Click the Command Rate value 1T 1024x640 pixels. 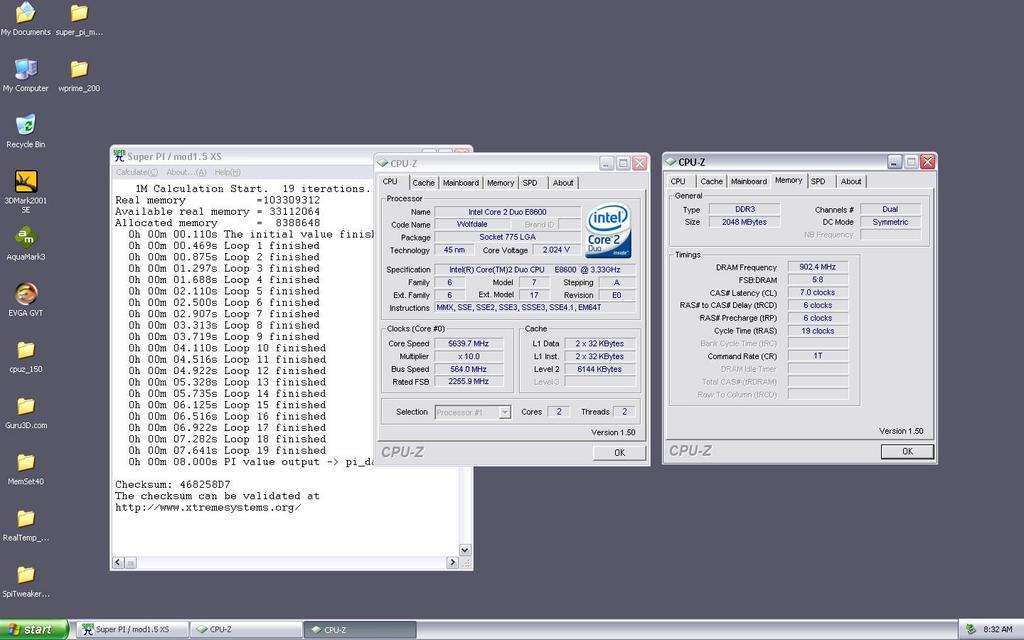point(818,356)
